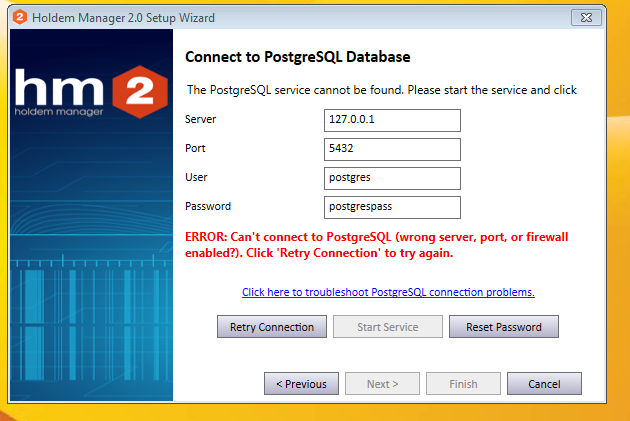
Task: Click the red ERROR message text
Action: (376, 245)
